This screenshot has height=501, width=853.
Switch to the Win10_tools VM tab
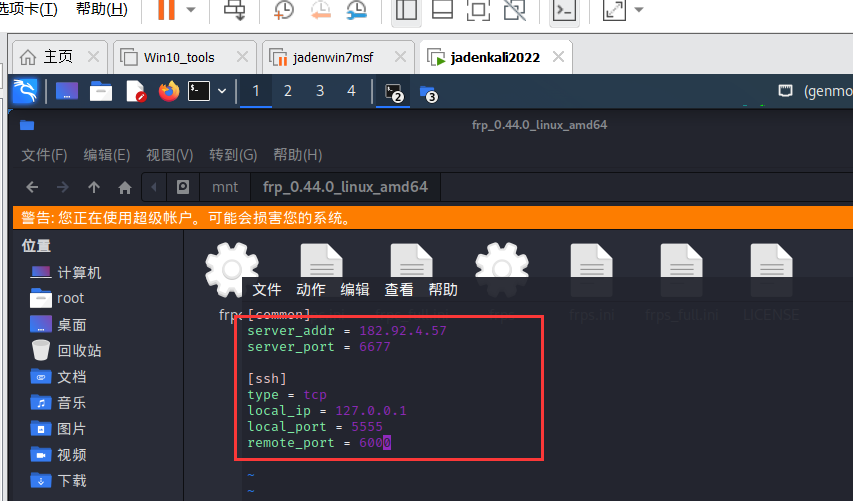178,57
